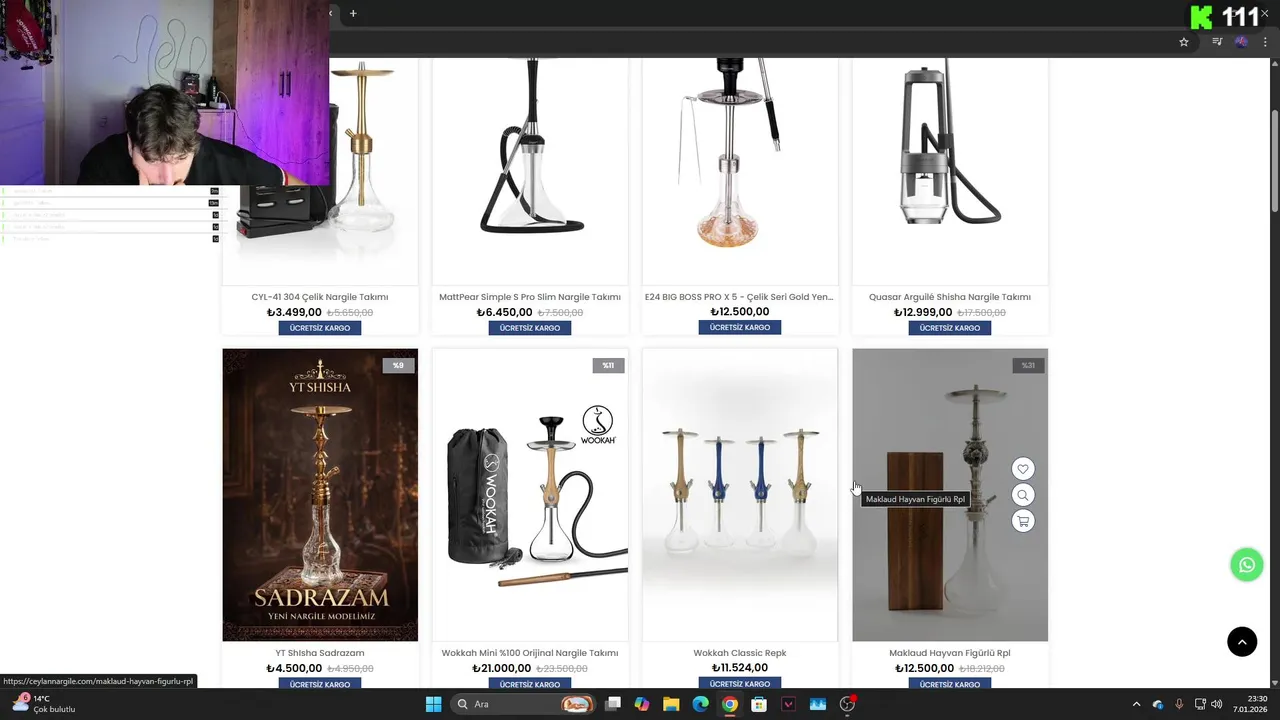Open the volume control in system tray
Viewport: 1280px width, 720px height.
(x=1217, y=704)
